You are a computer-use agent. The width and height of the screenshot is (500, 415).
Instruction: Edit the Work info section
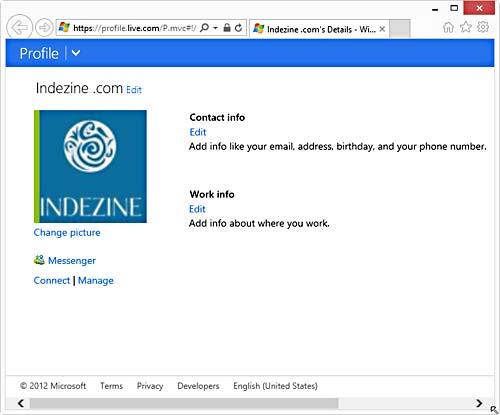click(x=197, y=209)
